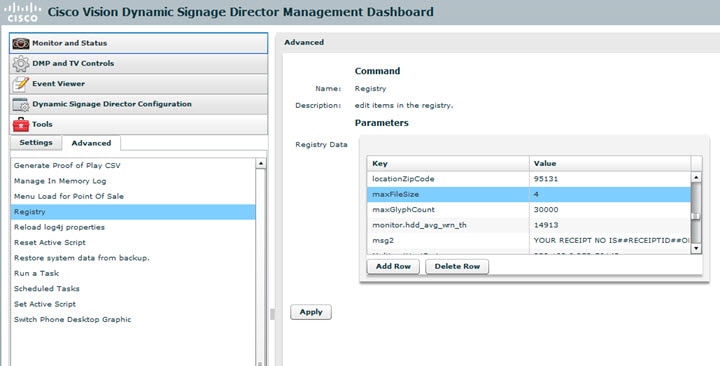Select Scheduled Tasks command
Viewport: 720px width, 366px height.
[133, 288]
